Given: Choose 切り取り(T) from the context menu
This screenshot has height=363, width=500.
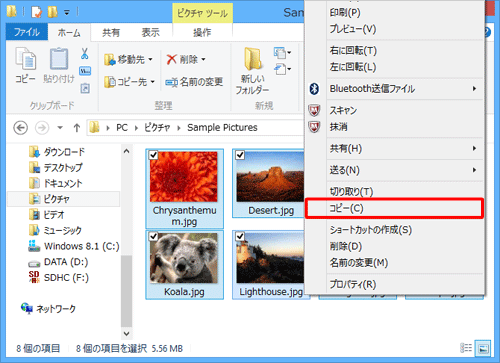Looking at the screenshot, I should pyautogui.click(x=394, y=192).
